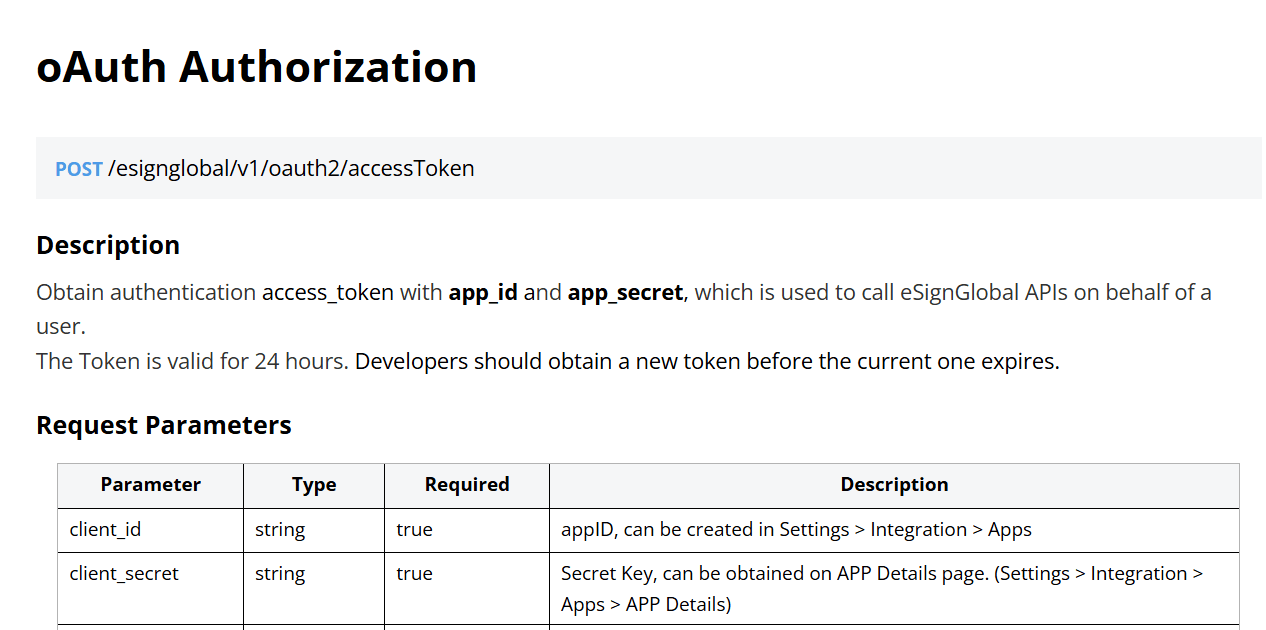The width and height of the screenshot is (1266, 630).
Task: Click the blue POST method label
Action: pyautogui.click(x=78, y=169)
